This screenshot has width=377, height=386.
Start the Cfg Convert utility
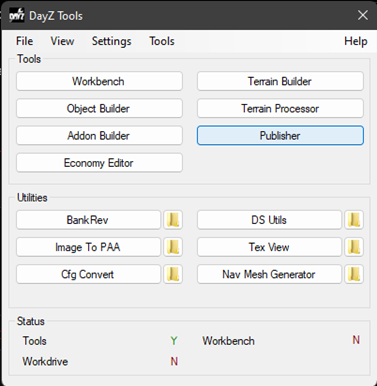point(89,274)
